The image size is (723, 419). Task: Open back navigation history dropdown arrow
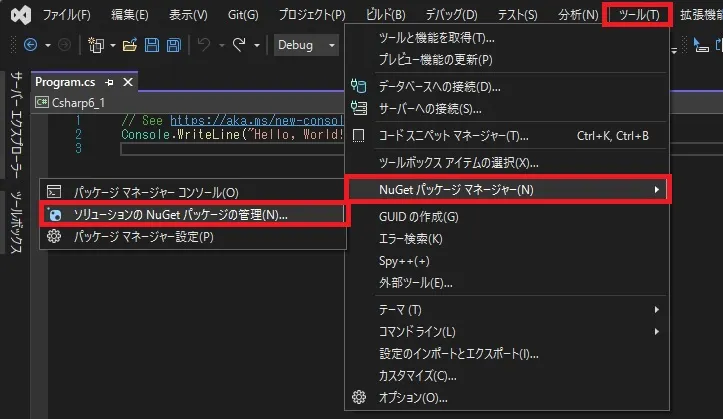click(48, 45)
